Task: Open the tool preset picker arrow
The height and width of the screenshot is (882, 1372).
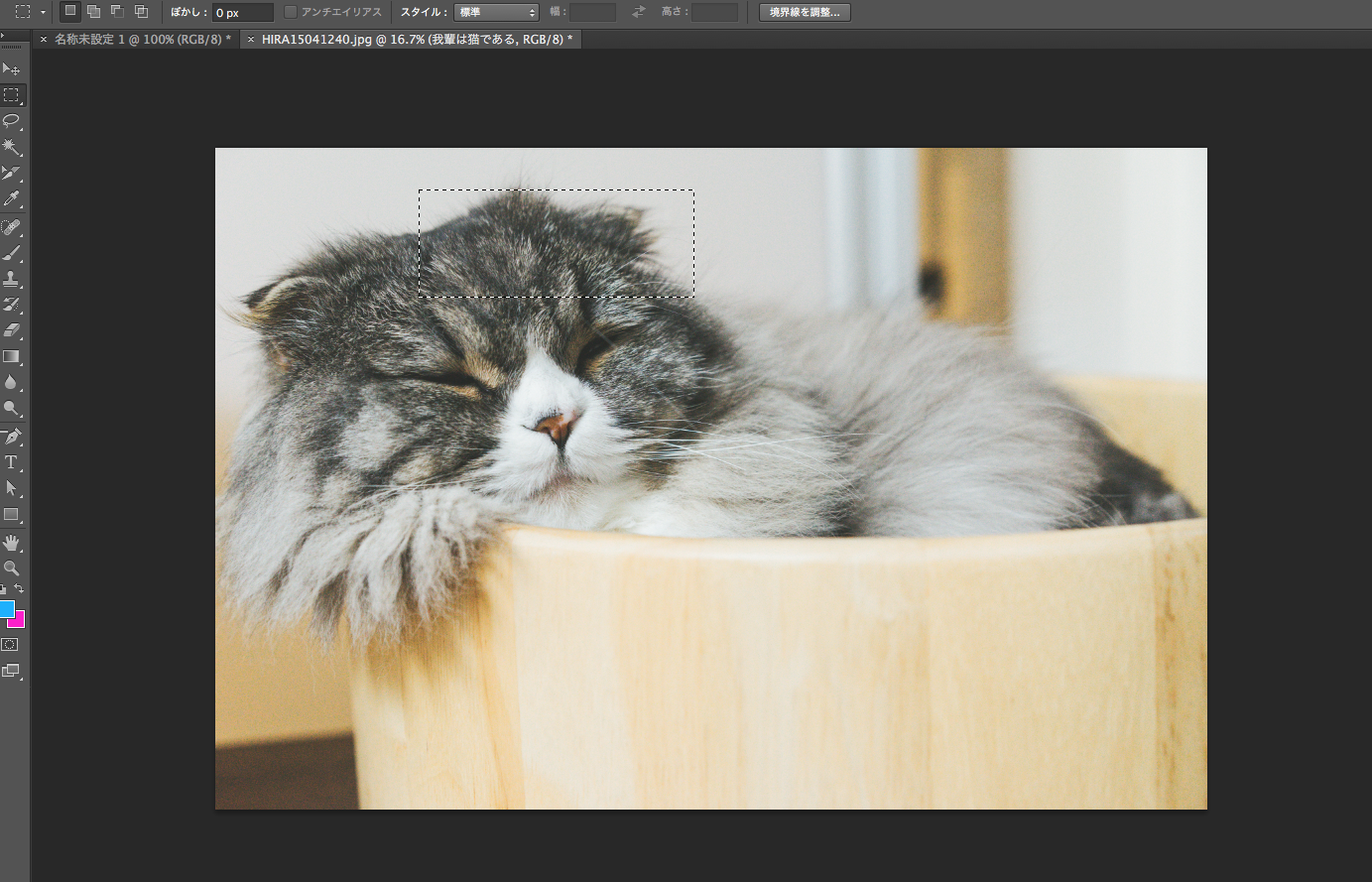Action: (x=43, y=13)
